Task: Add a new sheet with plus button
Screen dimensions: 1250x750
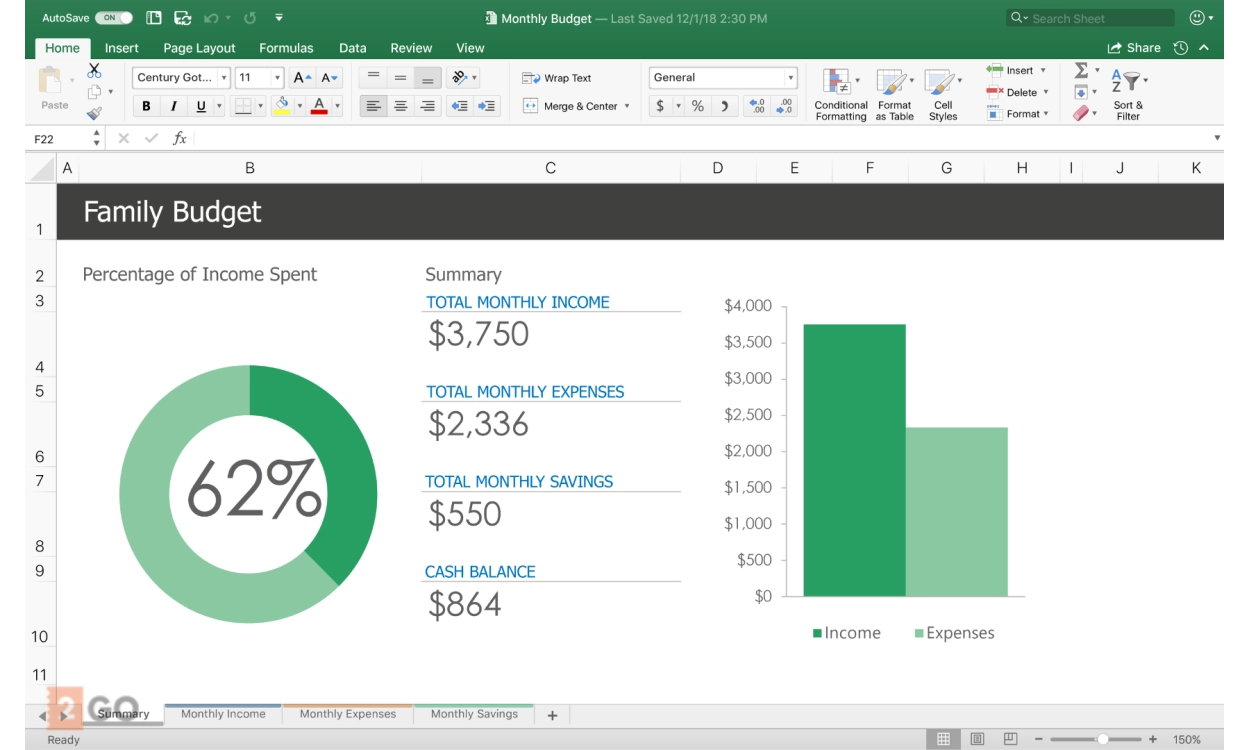Action: point(552,715)
